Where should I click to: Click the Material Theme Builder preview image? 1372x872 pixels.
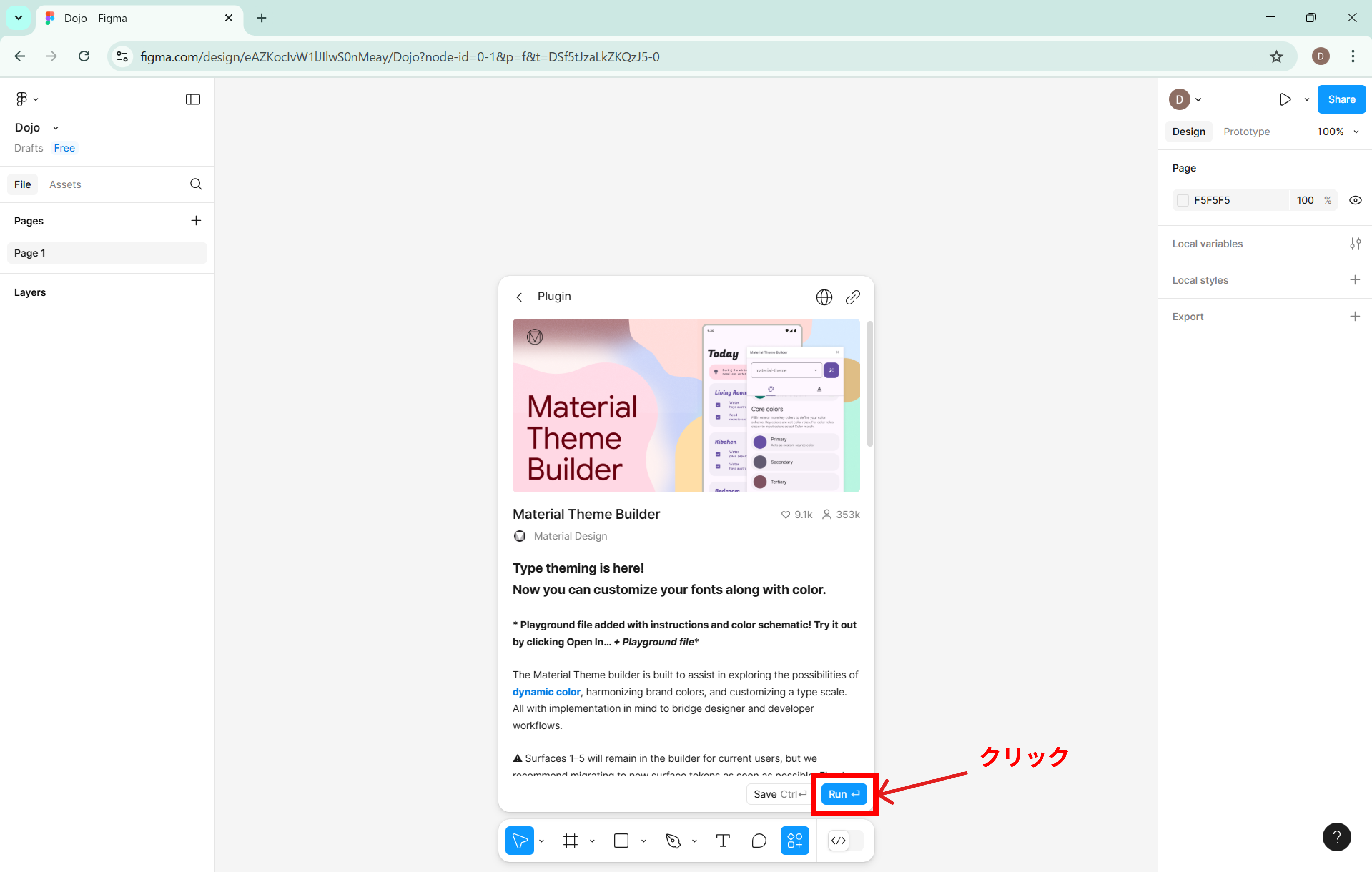tap(685, 406)
